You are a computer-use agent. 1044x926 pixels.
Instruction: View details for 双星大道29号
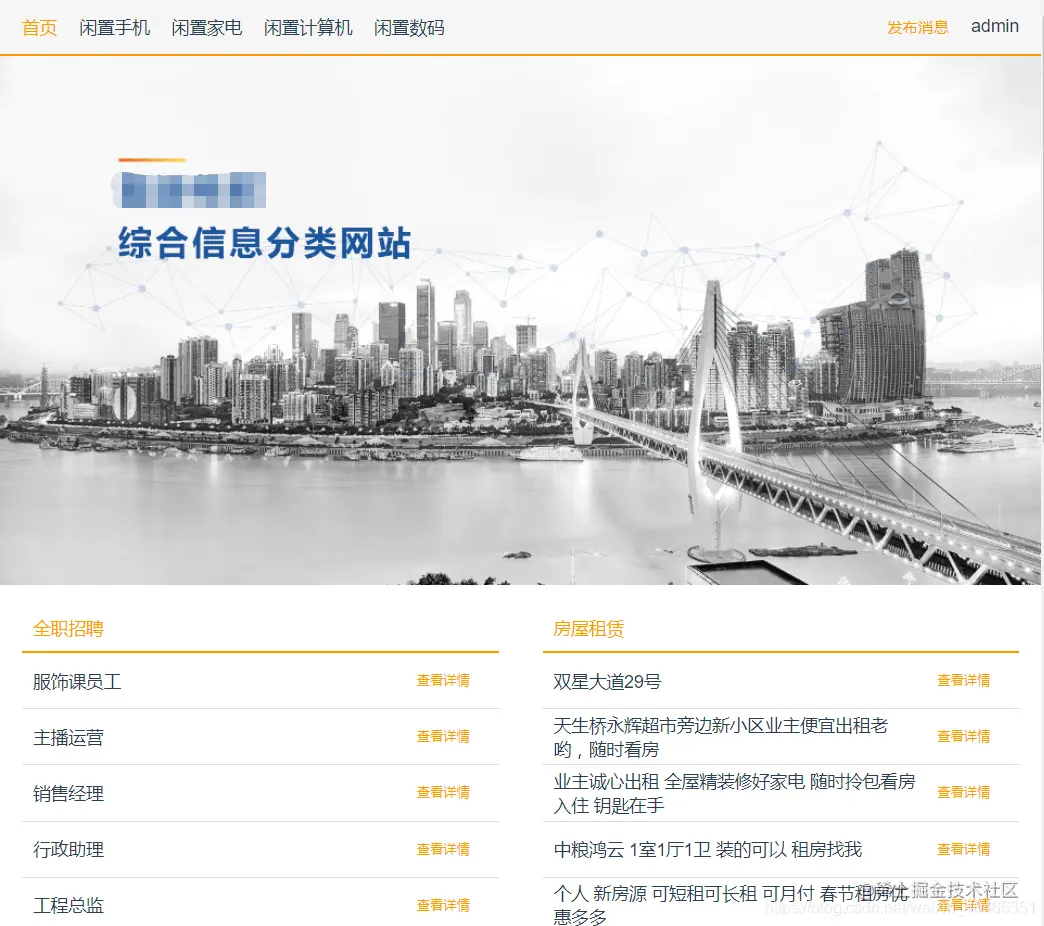(x=963, y=680)
